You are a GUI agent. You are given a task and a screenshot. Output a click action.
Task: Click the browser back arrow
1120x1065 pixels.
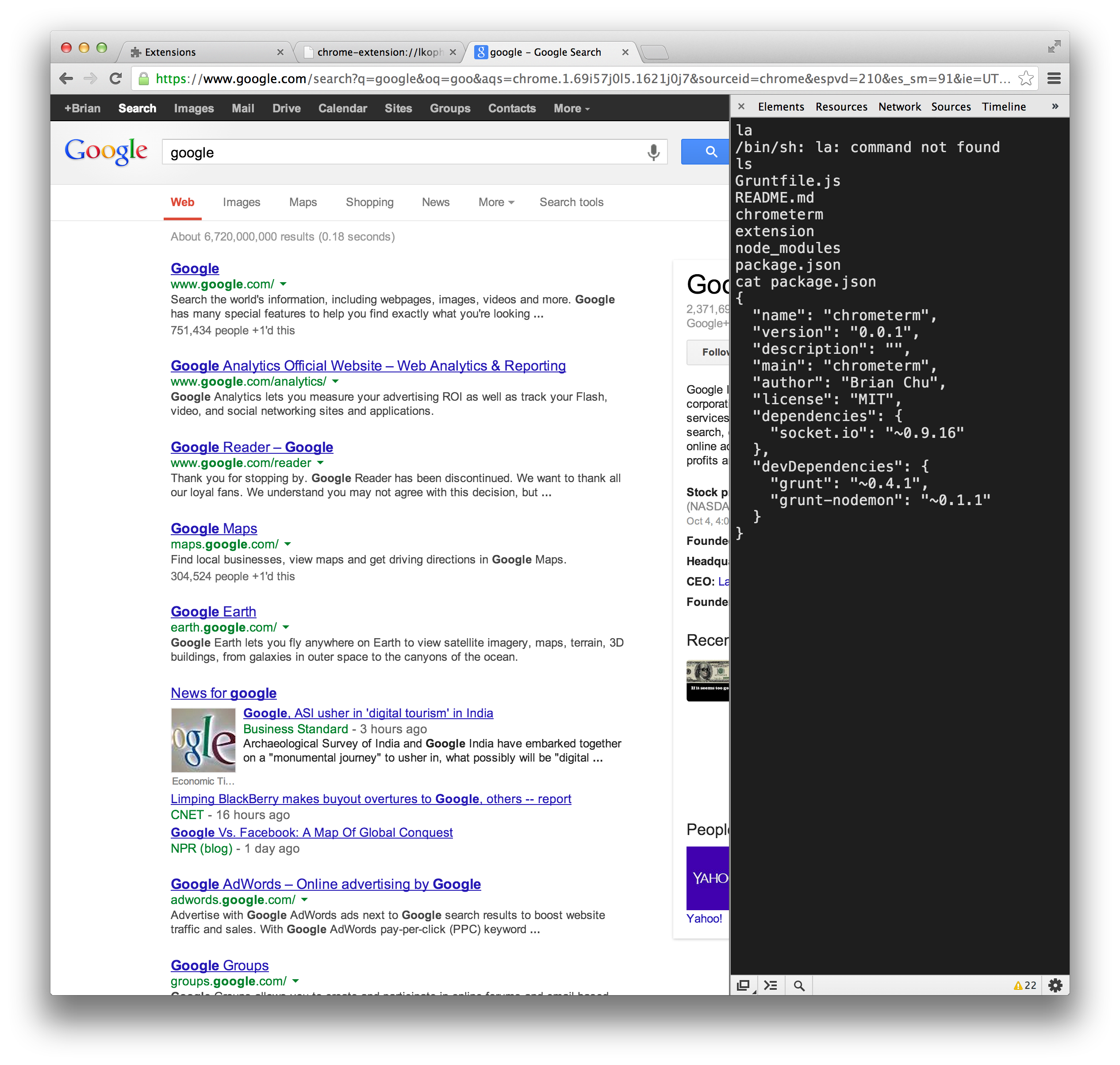click(x=66, y=78)
